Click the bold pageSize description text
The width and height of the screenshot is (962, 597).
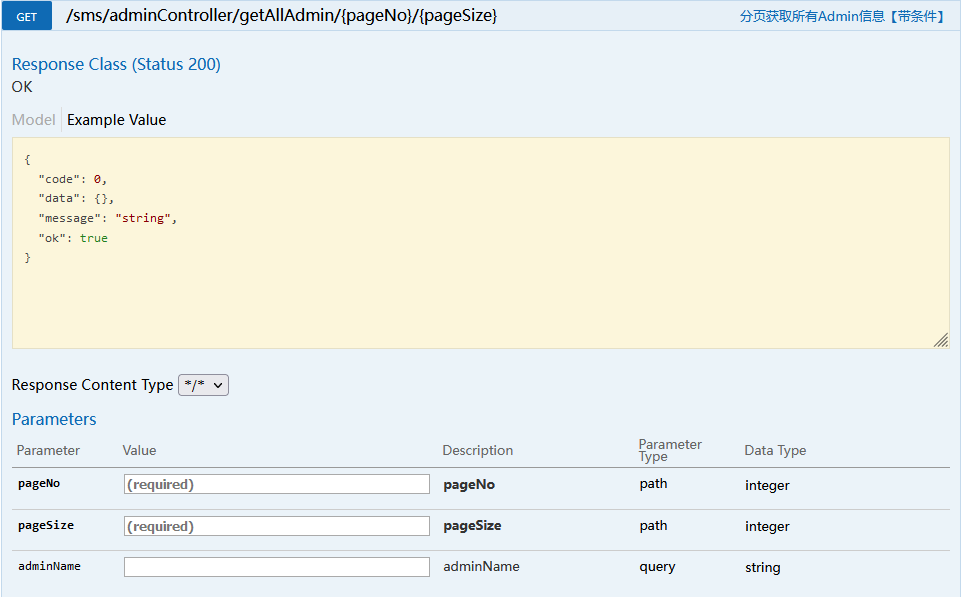click(x=472, y=526)
